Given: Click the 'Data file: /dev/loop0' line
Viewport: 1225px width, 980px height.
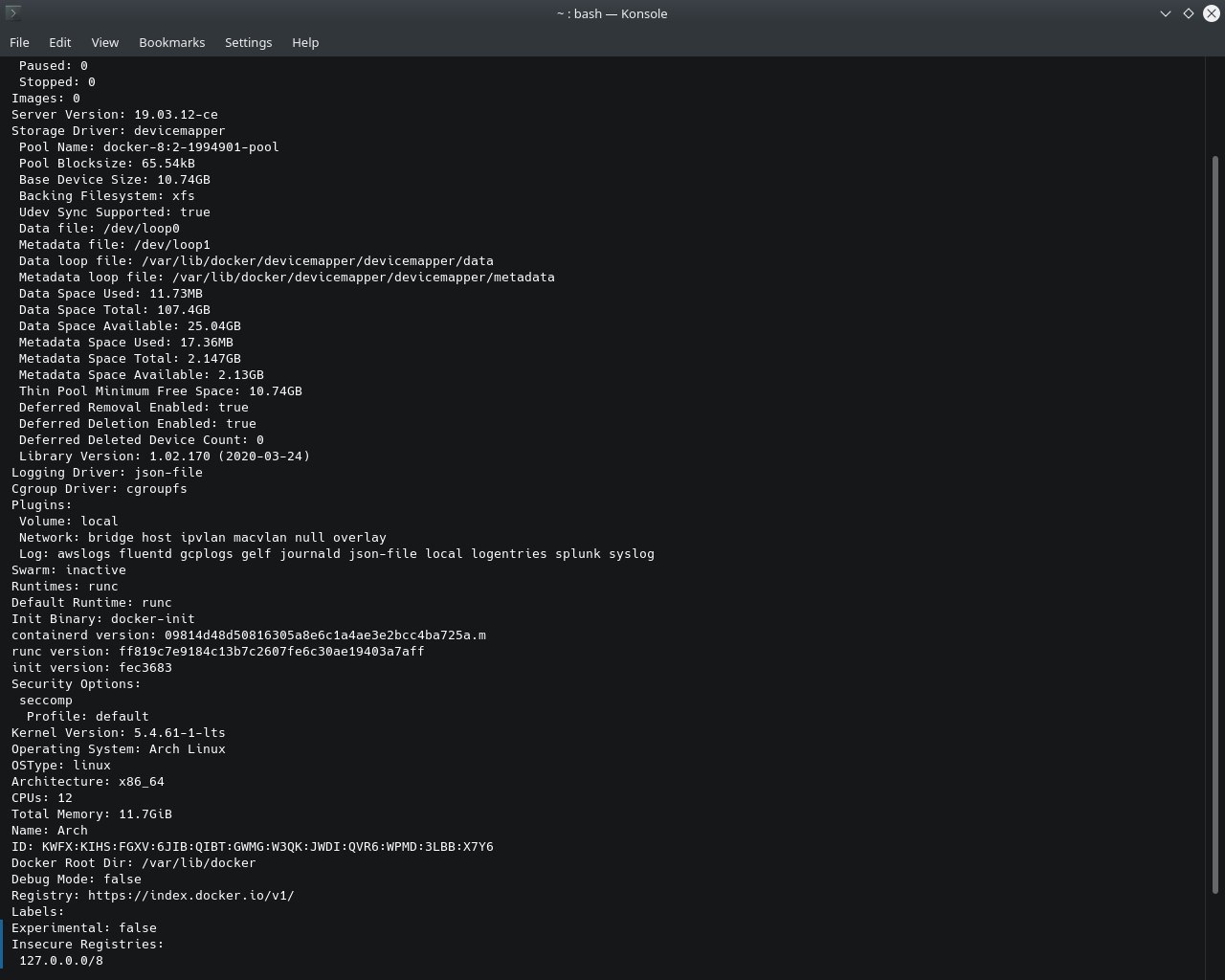Looking at the screenshot, I should click(x=100, y=229).
